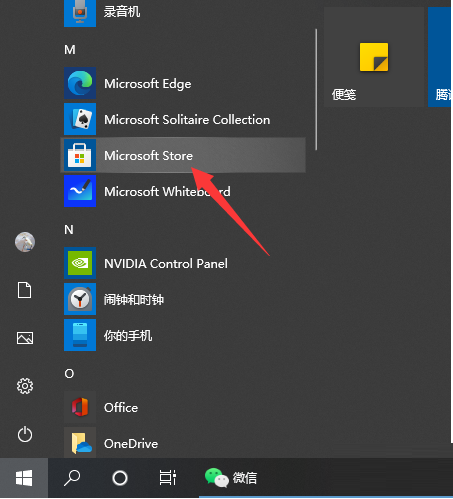Click the Power button icon
Screen dimensions: 453x499
coord(25,434)
